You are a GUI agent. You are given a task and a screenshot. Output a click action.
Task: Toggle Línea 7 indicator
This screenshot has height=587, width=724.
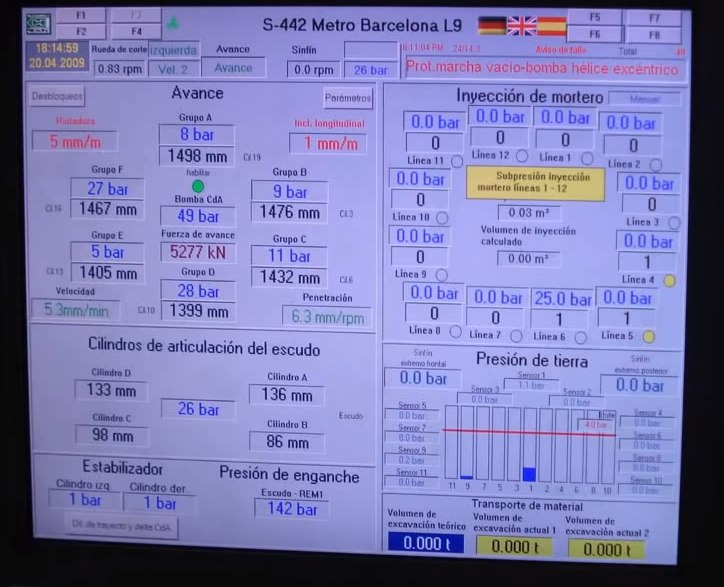point(516,336)
